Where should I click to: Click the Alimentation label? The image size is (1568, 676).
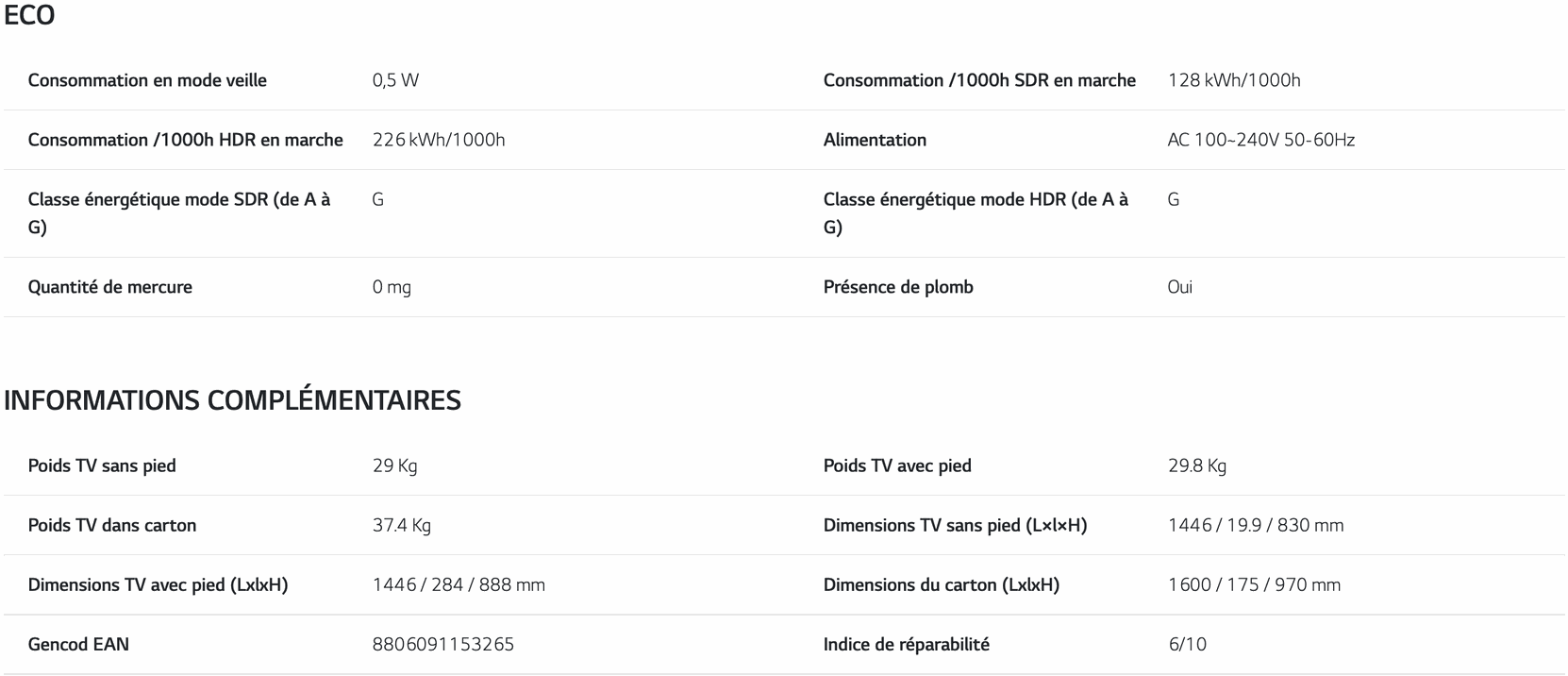click(875, 140)
